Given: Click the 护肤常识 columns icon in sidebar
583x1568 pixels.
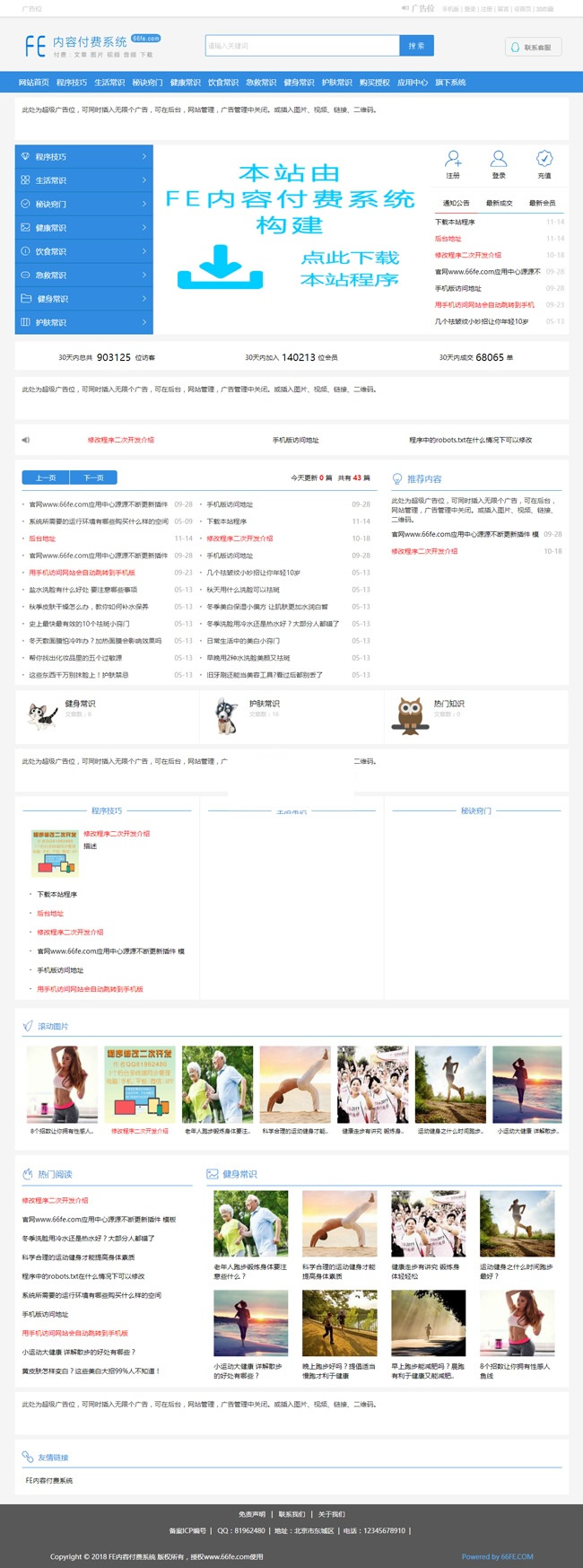Looking at the screenshot, I should (25, 321).
